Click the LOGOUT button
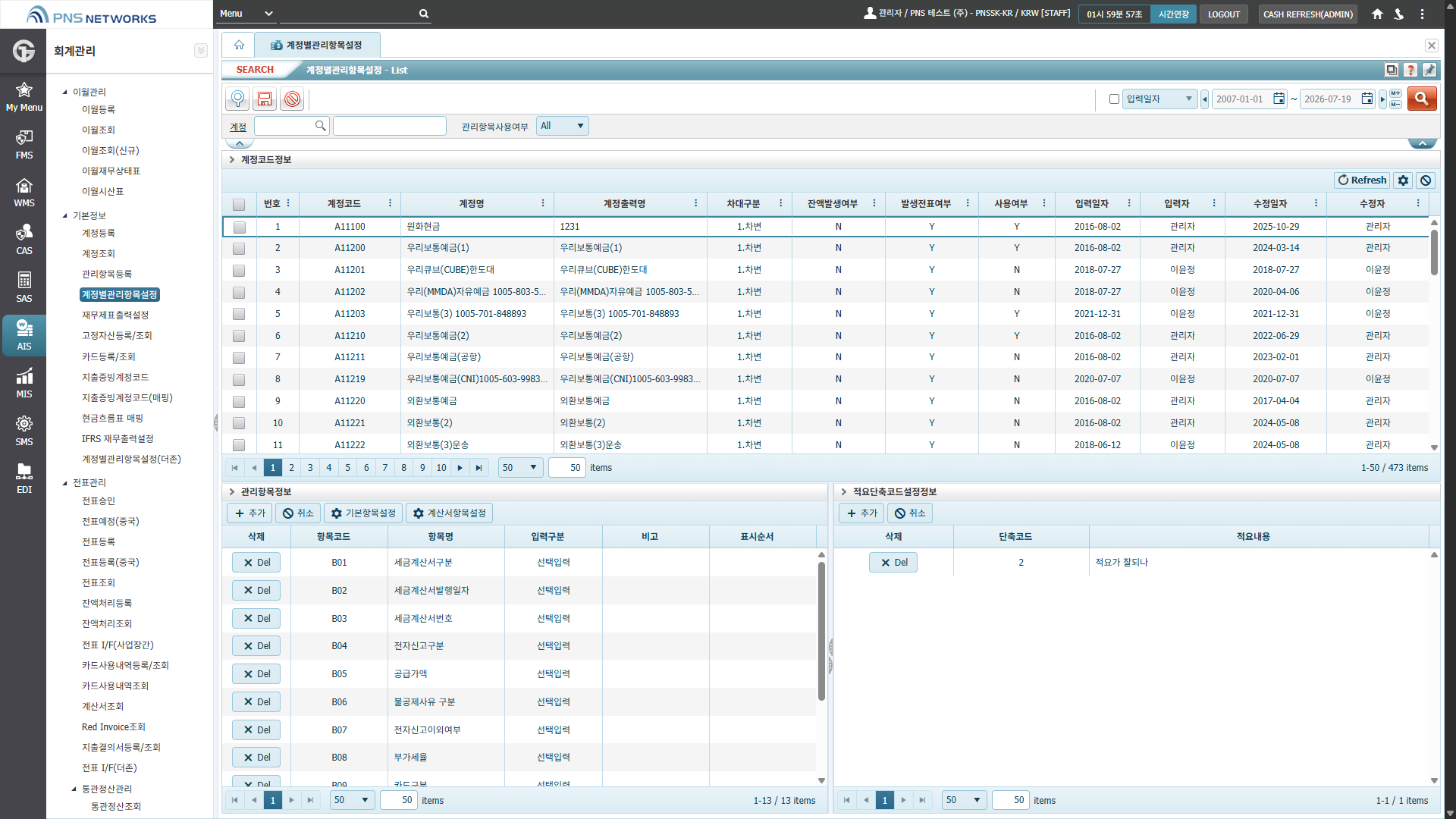Screen dimensions: 1456x819 (x=1223, y=14)
